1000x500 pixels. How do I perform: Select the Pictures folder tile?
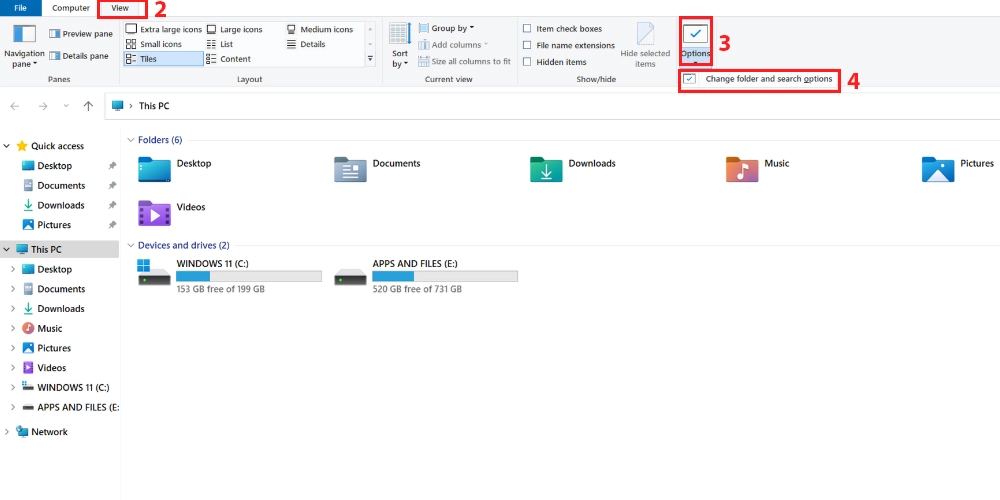click(957, 169)
